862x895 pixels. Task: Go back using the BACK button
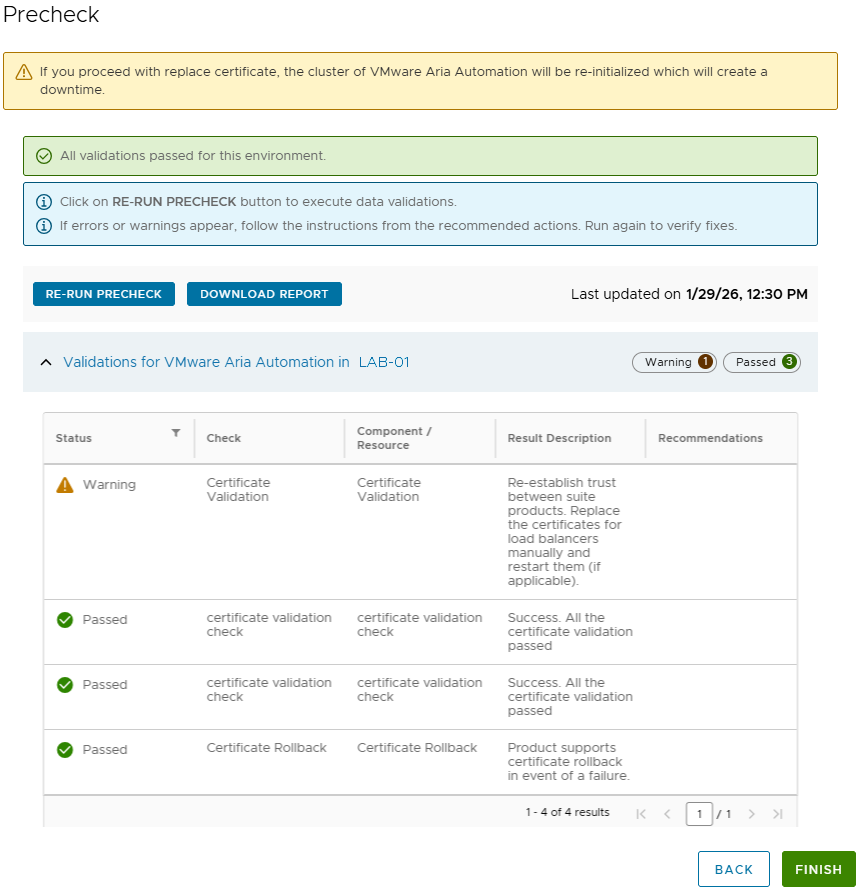[733, 869]
